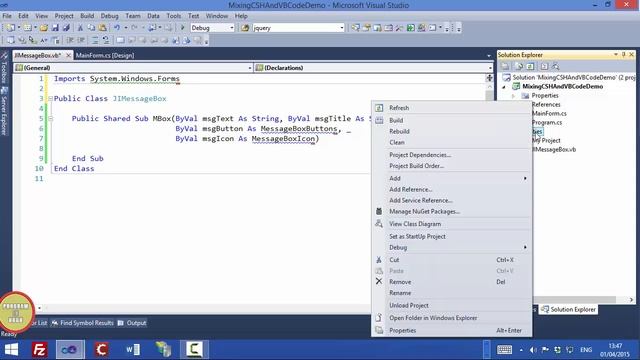The height and width of the screenshot is (360, 640).
Task: Expand the Debug submenu in context menu
Action: tap(525, 247)
